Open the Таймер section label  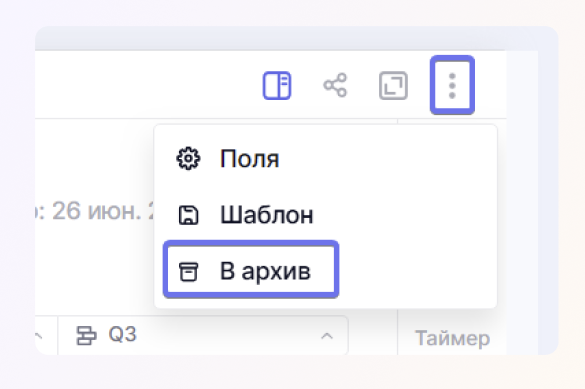(x=452, y=338)
